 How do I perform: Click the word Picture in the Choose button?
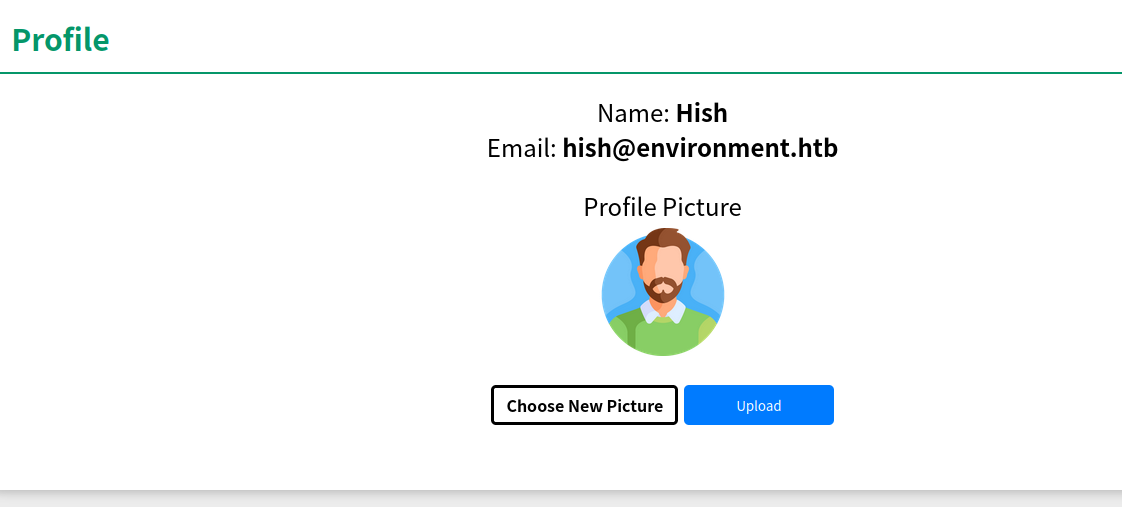(x=634, y=406)
